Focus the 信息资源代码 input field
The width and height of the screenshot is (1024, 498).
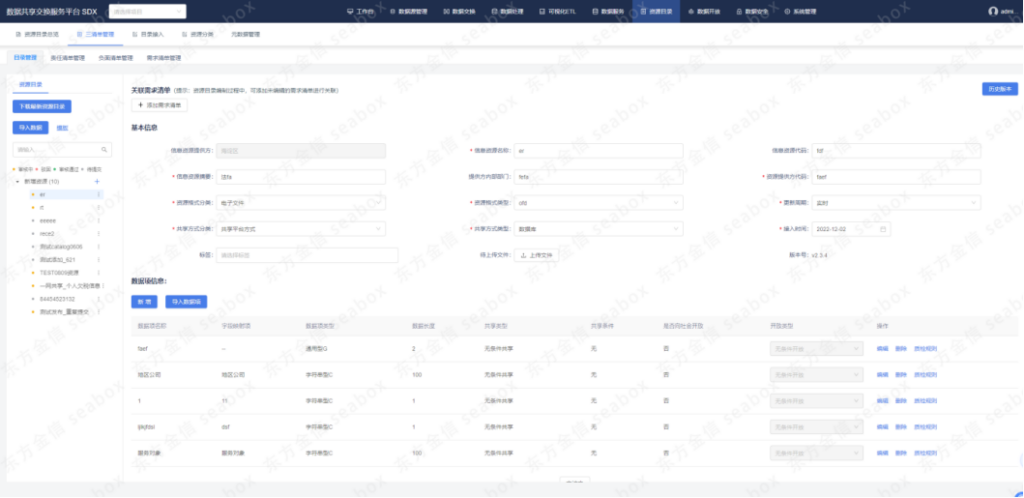tap(896, 151)
